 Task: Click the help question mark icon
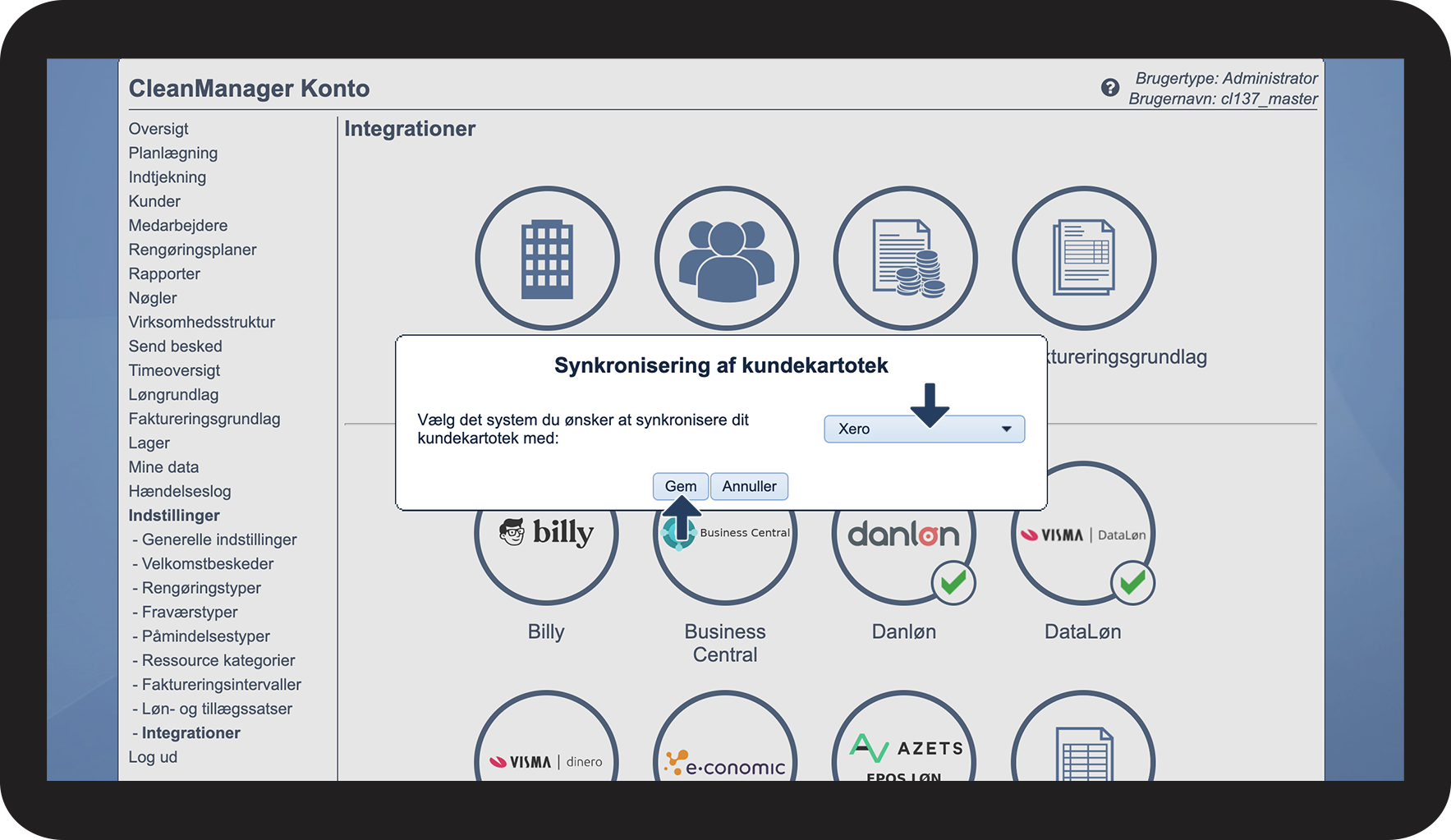(1110, 88)
